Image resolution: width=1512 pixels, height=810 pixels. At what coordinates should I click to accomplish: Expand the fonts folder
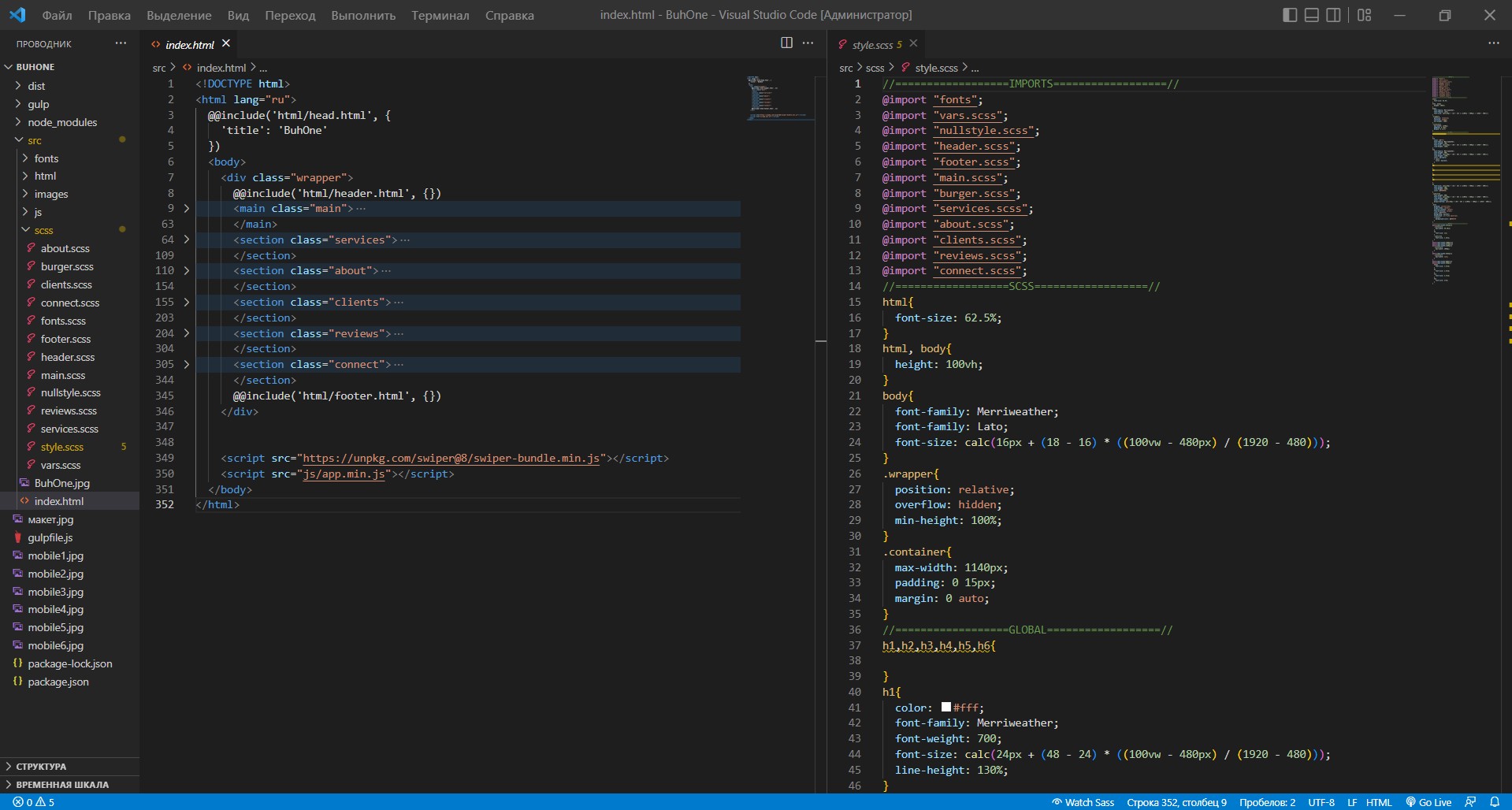pos(69,158)
